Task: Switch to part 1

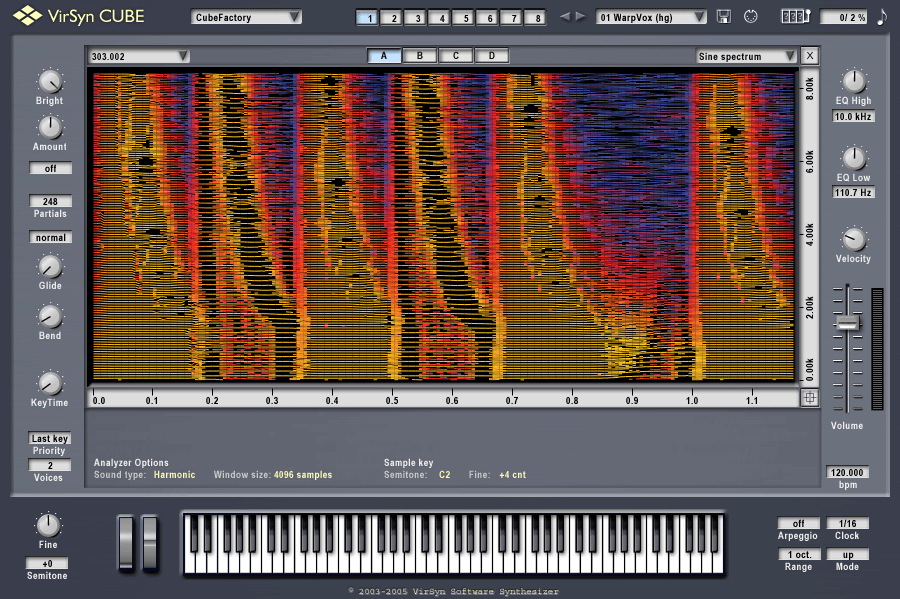Action: [367, 18]
